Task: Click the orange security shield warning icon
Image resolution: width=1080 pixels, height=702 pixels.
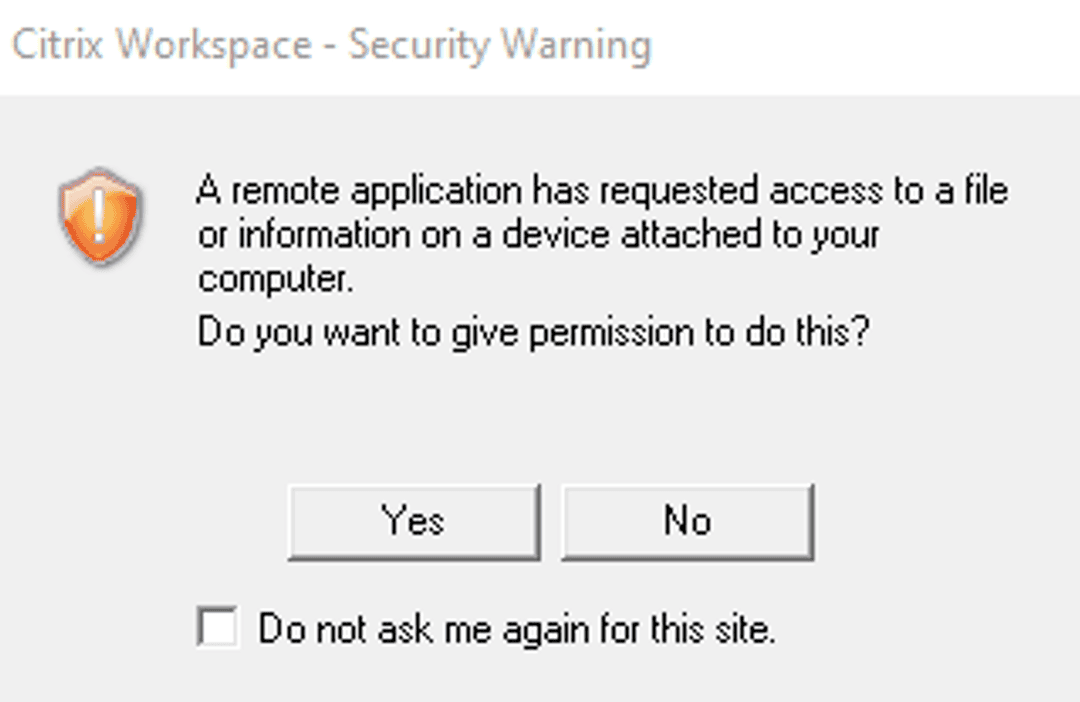Action: (x=101, y=217)
